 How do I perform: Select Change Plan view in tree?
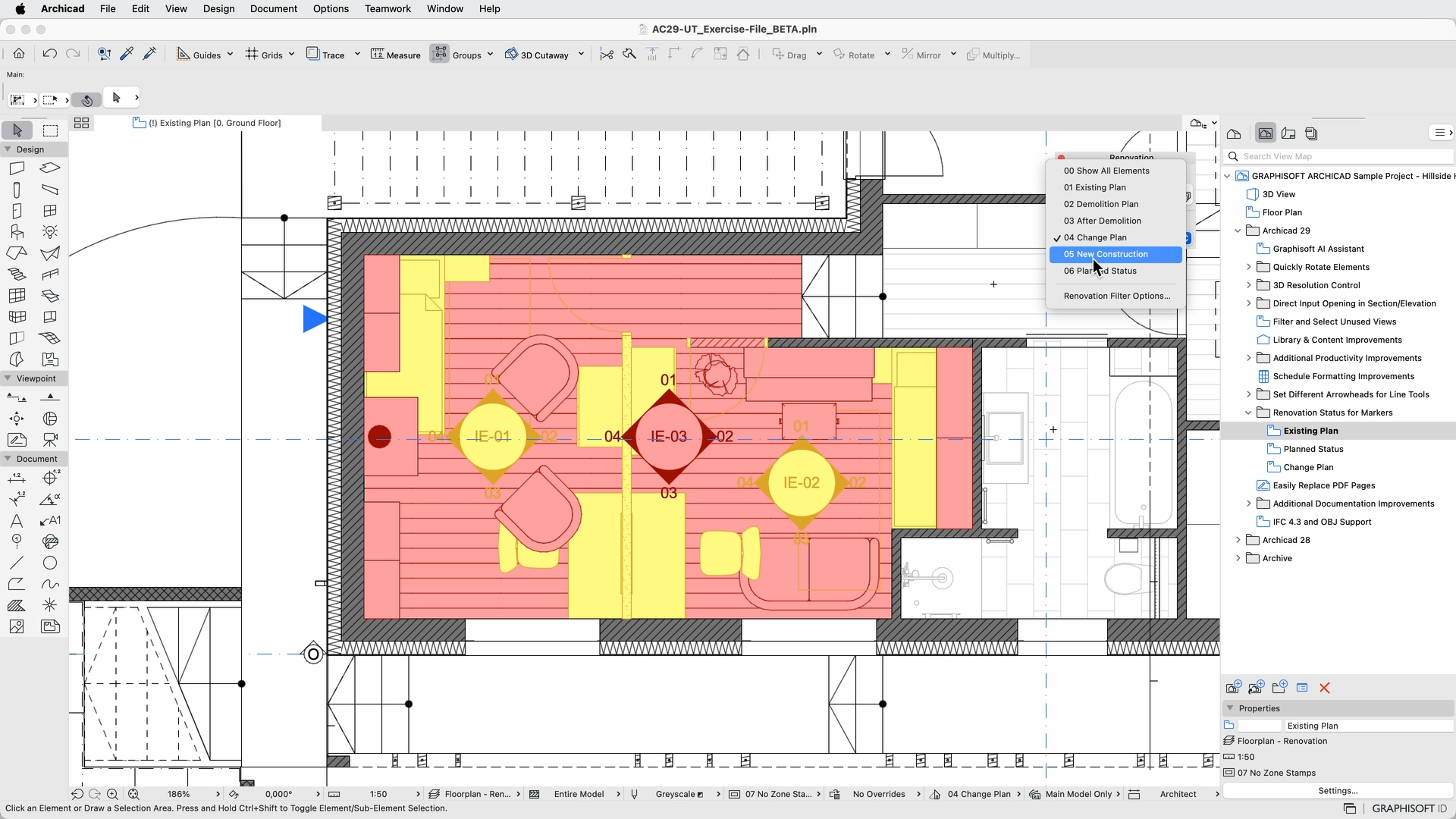(x=1308, y=467)
